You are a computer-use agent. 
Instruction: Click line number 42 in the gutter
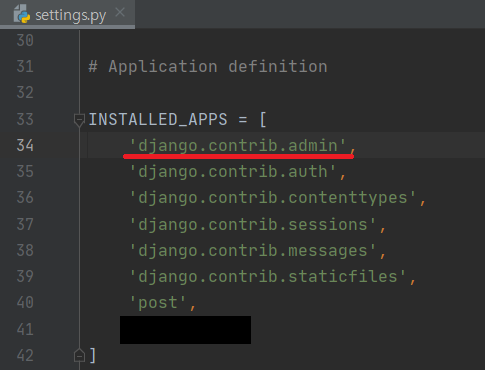[x=25, y=355]
